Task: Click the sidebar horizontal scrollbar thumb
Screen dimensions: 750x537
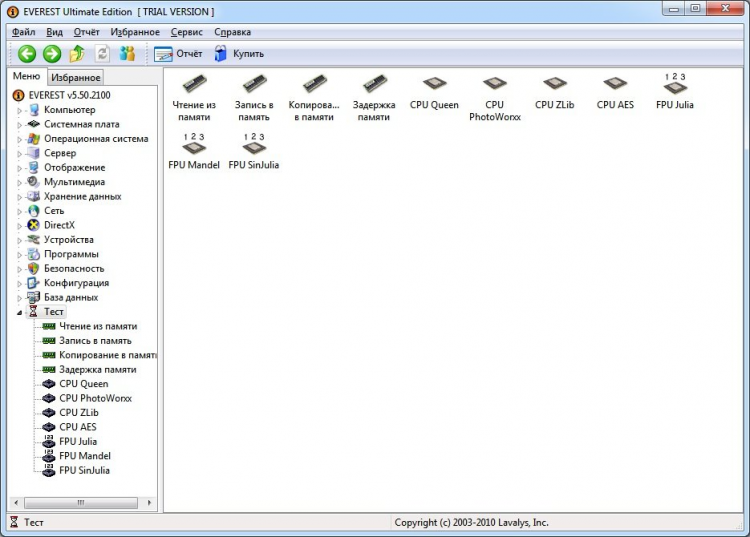Action: (x=81, y=503)
